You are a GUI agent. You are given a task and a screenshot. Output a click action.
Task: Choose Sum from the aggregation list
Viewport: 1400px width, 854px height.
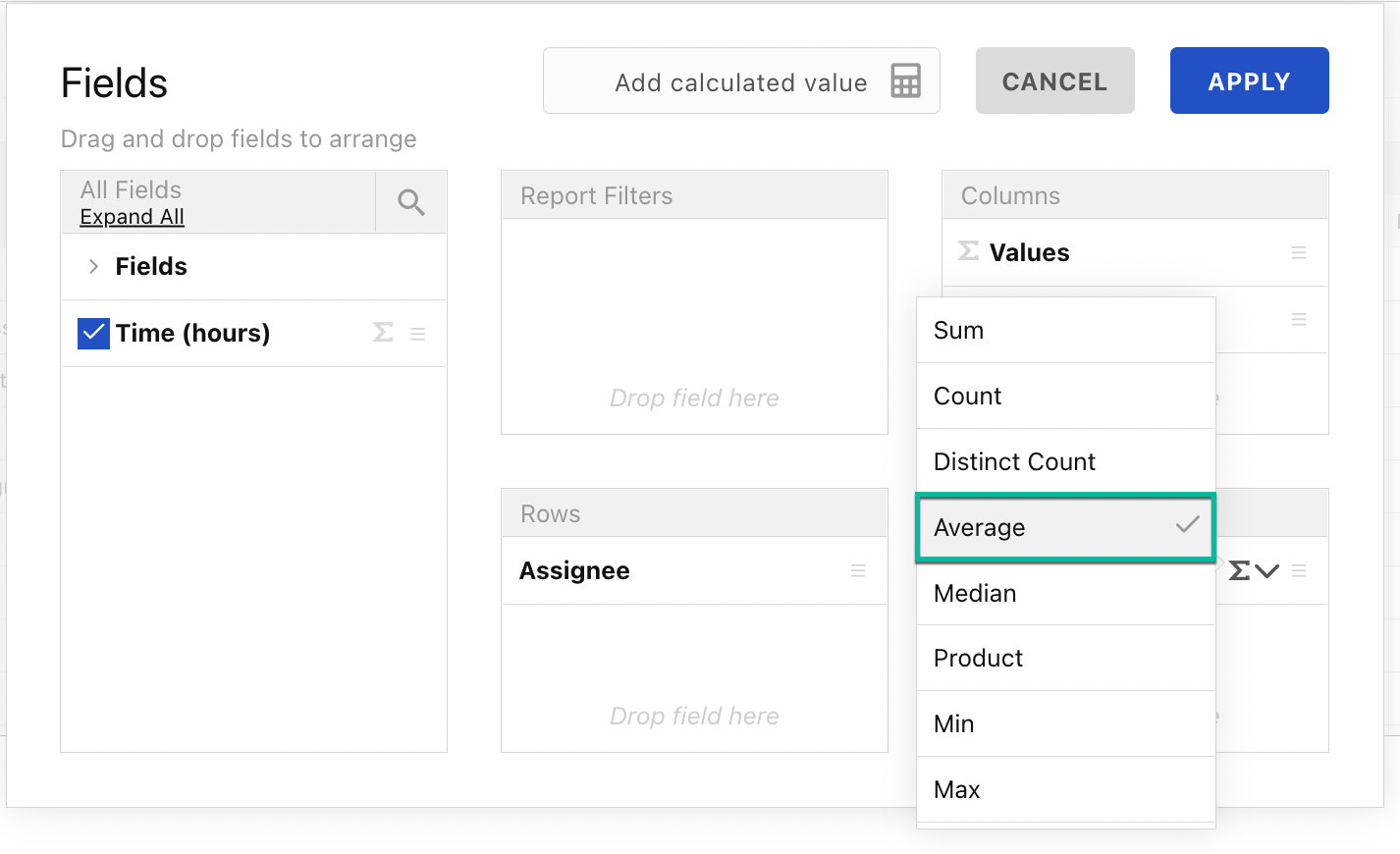point(1065,331)
